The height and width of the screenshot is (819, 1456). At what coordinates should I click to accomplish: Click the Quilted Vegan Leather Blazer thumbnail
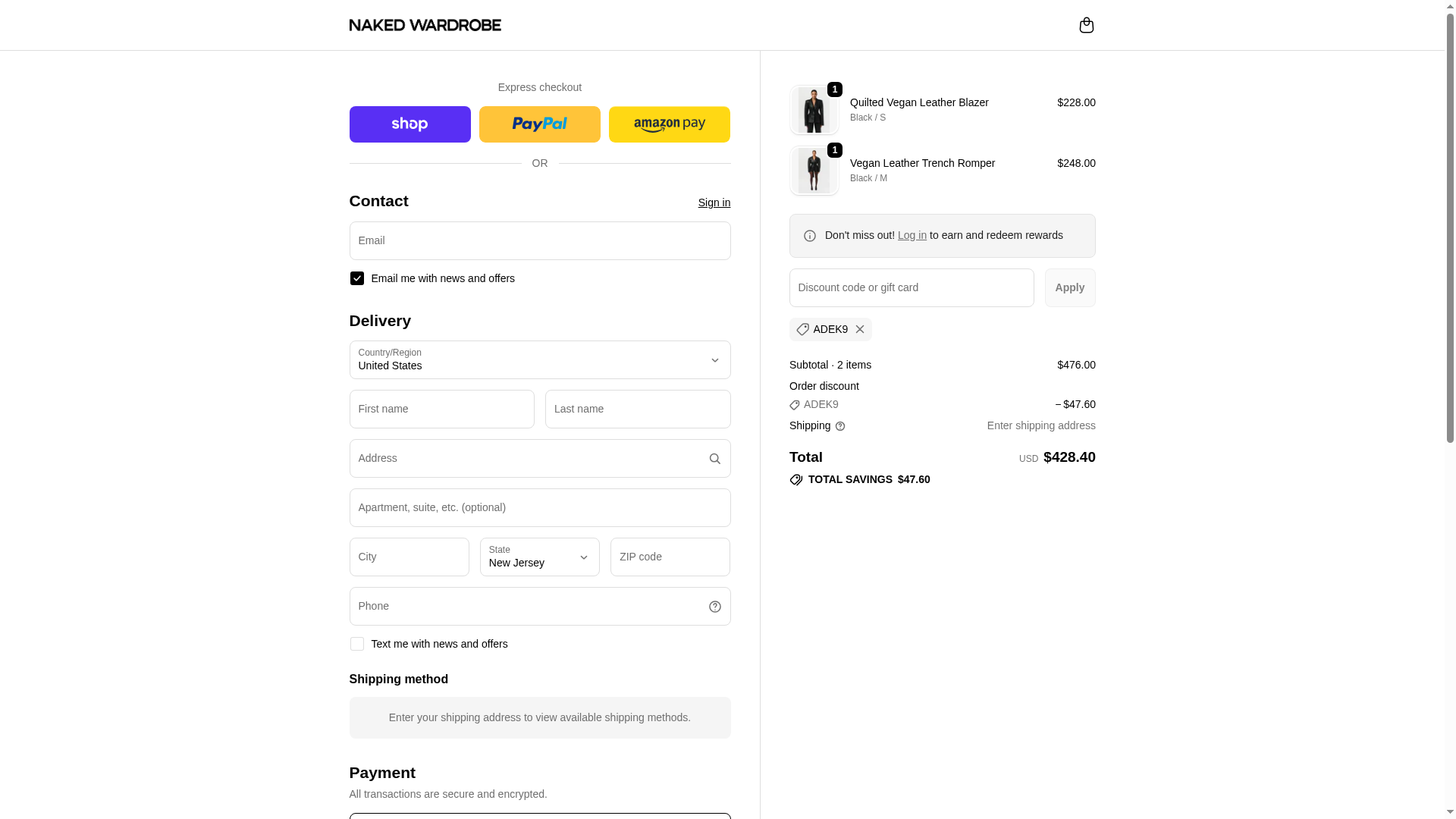(814, 110)
